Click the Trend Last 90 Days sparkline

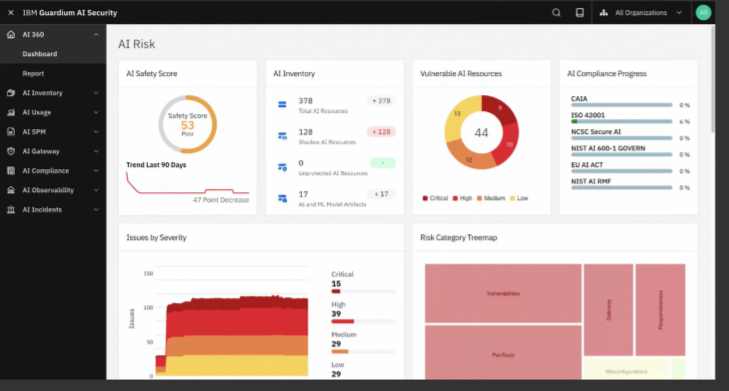tap(187, 183)
